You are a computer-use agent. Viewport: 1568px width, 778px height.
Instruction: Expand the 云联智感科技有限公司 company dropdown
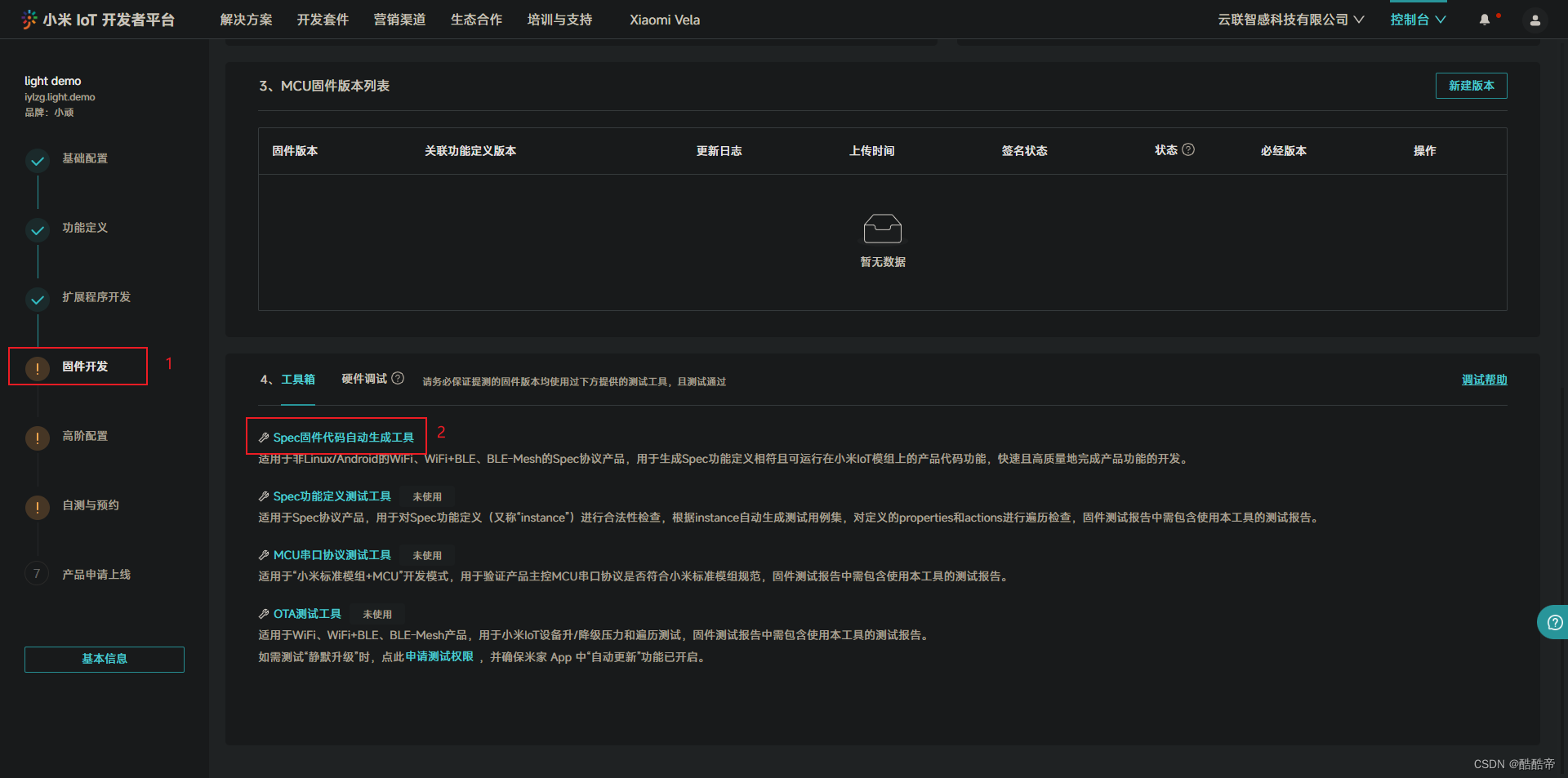pos(1290,20)
